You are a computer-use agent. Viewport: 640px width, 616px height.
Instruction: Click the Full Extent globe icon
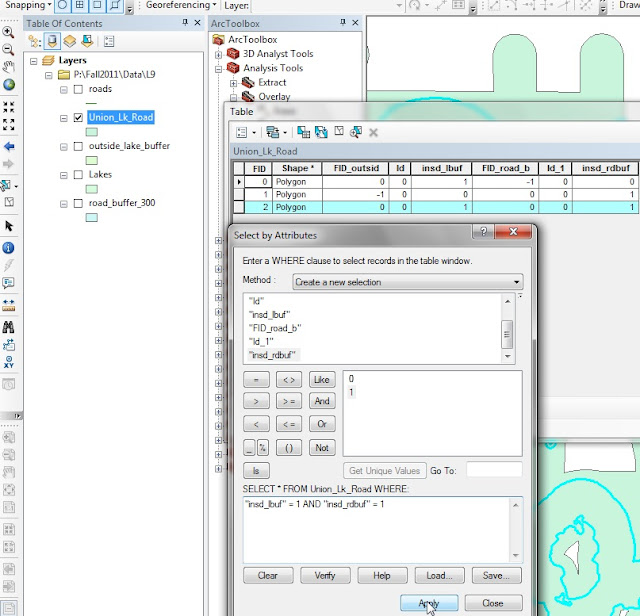[x=8, y=85]
